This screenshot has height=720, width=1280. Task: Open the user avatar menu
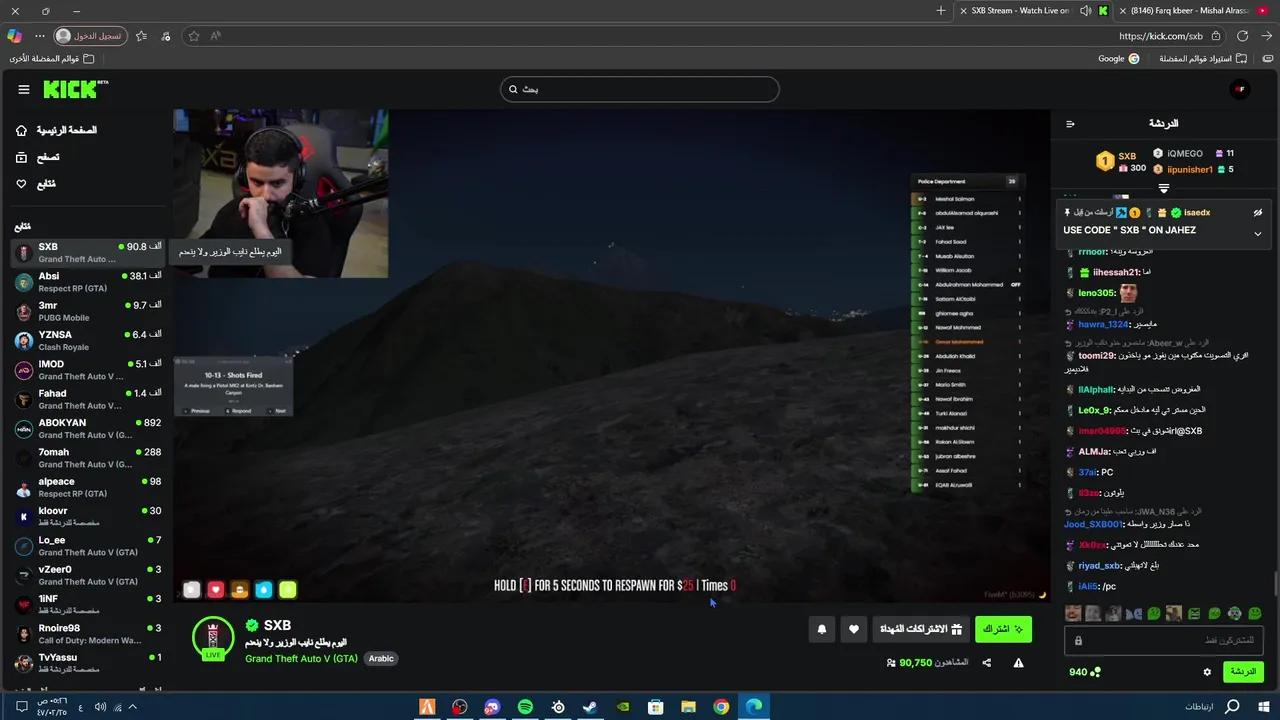click(1240, 89)
